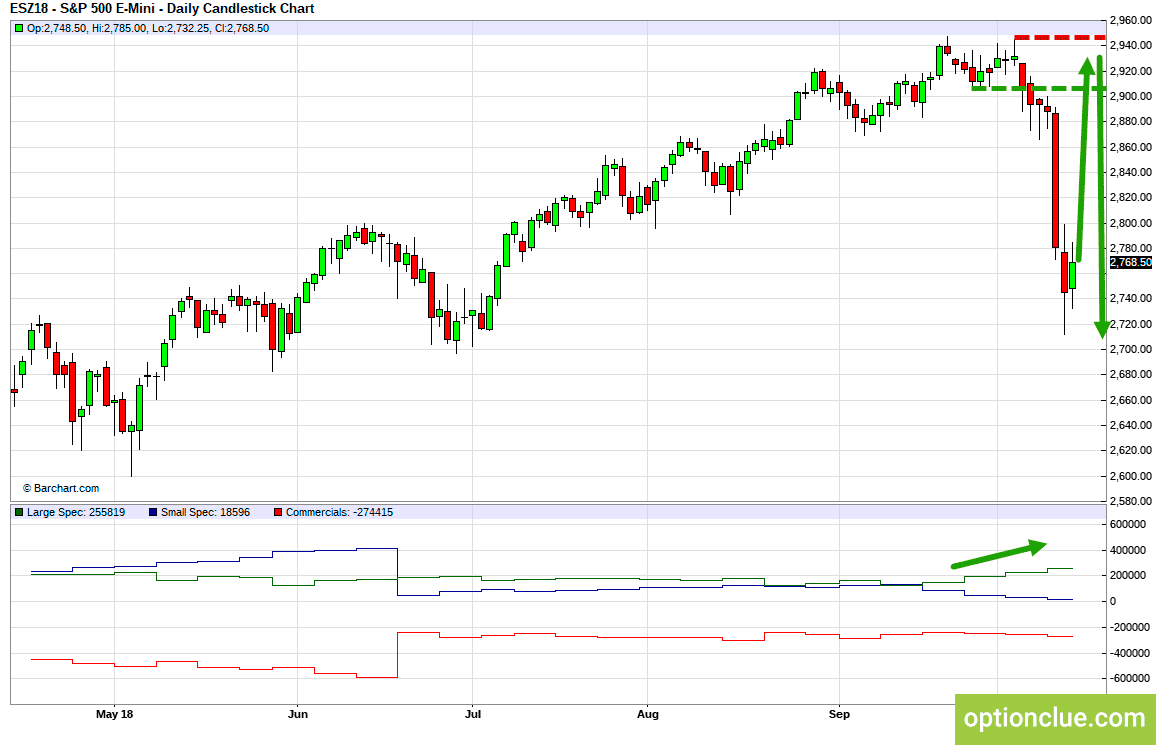Click the Large Spec: 255819 legend label
The width and height of the screenshot is (1156, 745).
point(76,512)
